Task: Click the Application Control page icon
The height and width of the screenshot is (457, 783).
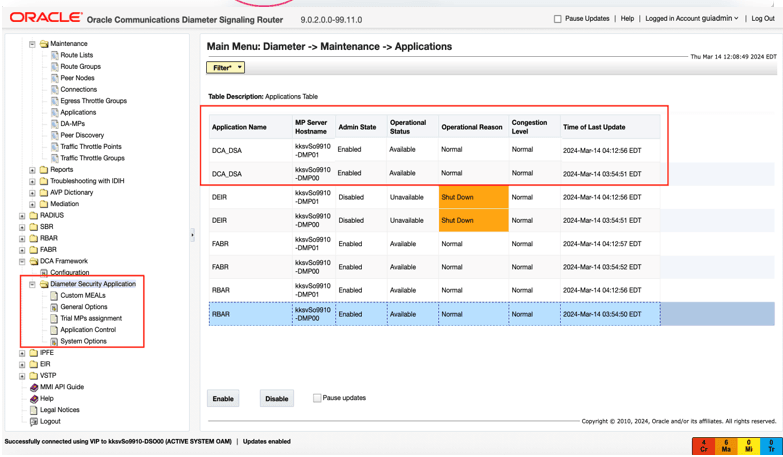Action: tap(54, 330)
